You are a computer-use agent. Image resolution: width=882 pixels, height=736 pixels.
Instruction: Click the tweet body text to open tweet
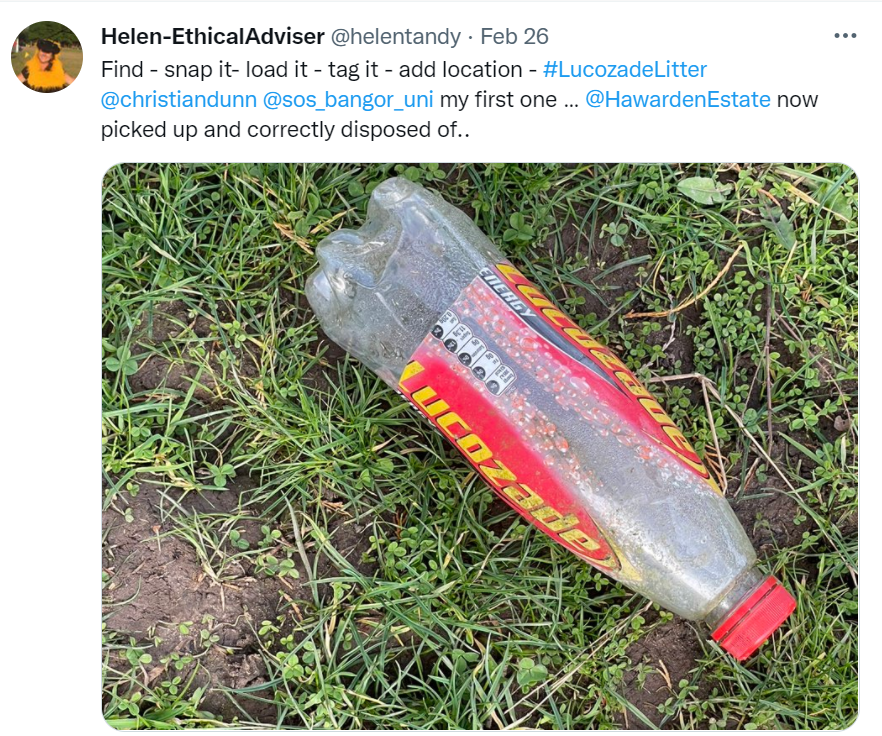tap(460, 100)
